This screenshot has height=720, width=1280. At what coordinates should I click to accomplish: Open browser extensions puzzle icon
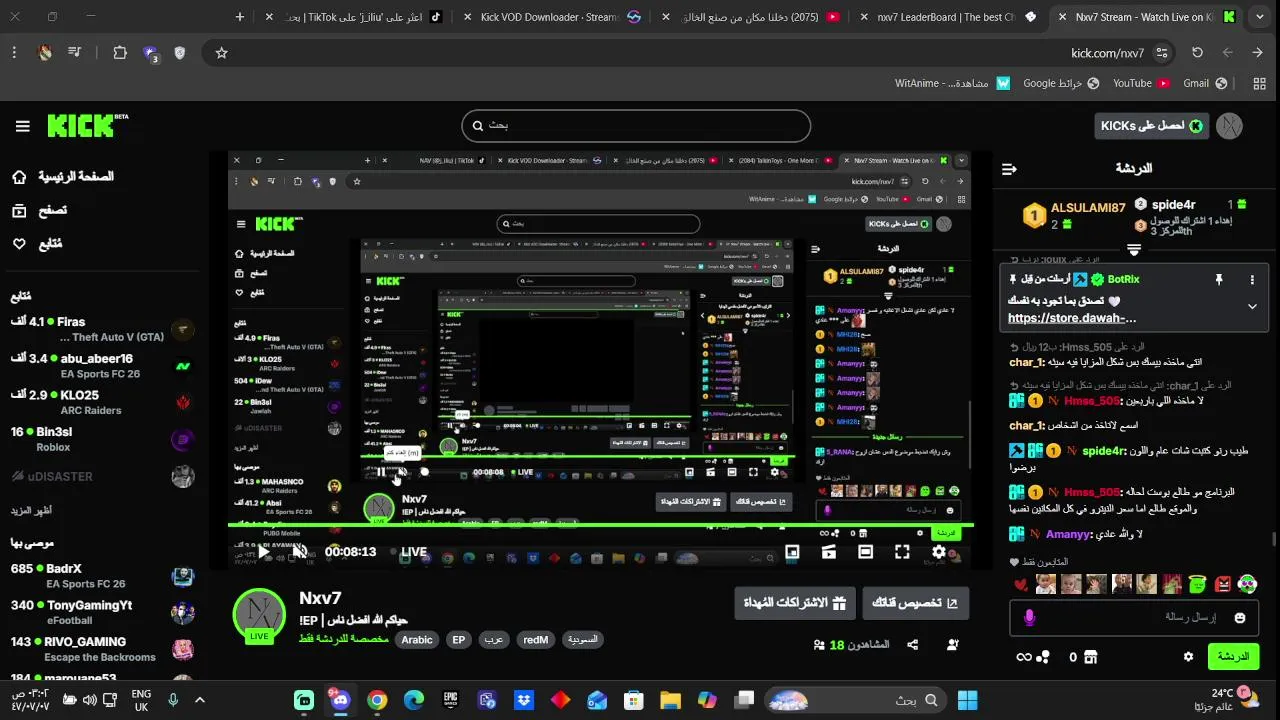pos(120,53)
